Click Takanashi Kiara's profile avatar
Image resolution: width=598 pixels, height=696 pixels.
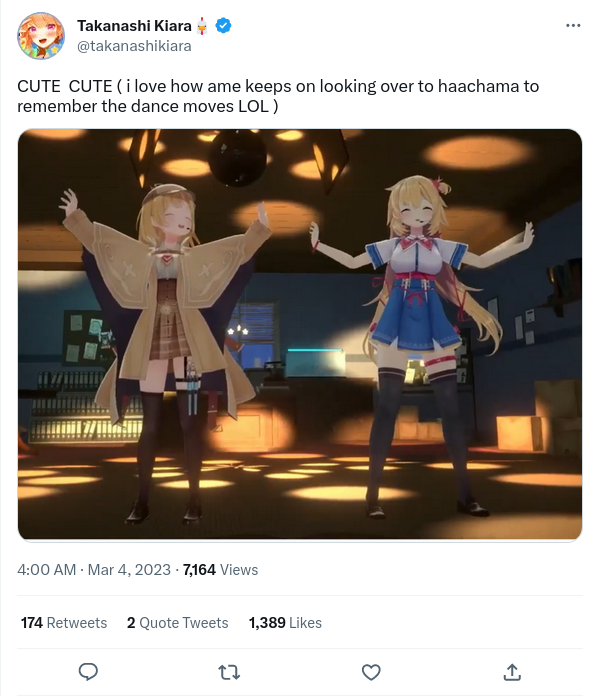click(41, 36)
